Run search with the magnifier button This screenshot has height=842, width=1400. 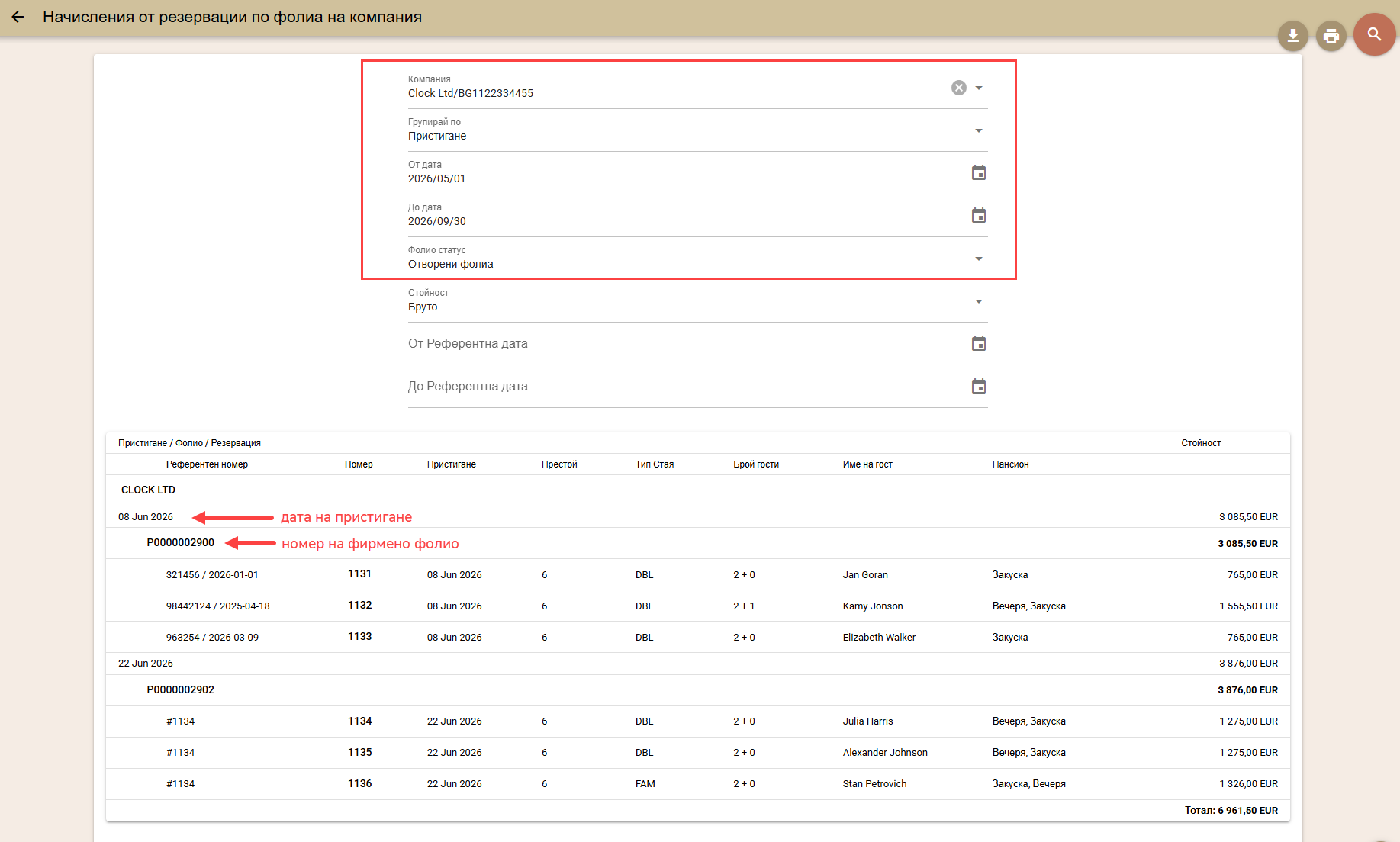tap(1375, 34)
